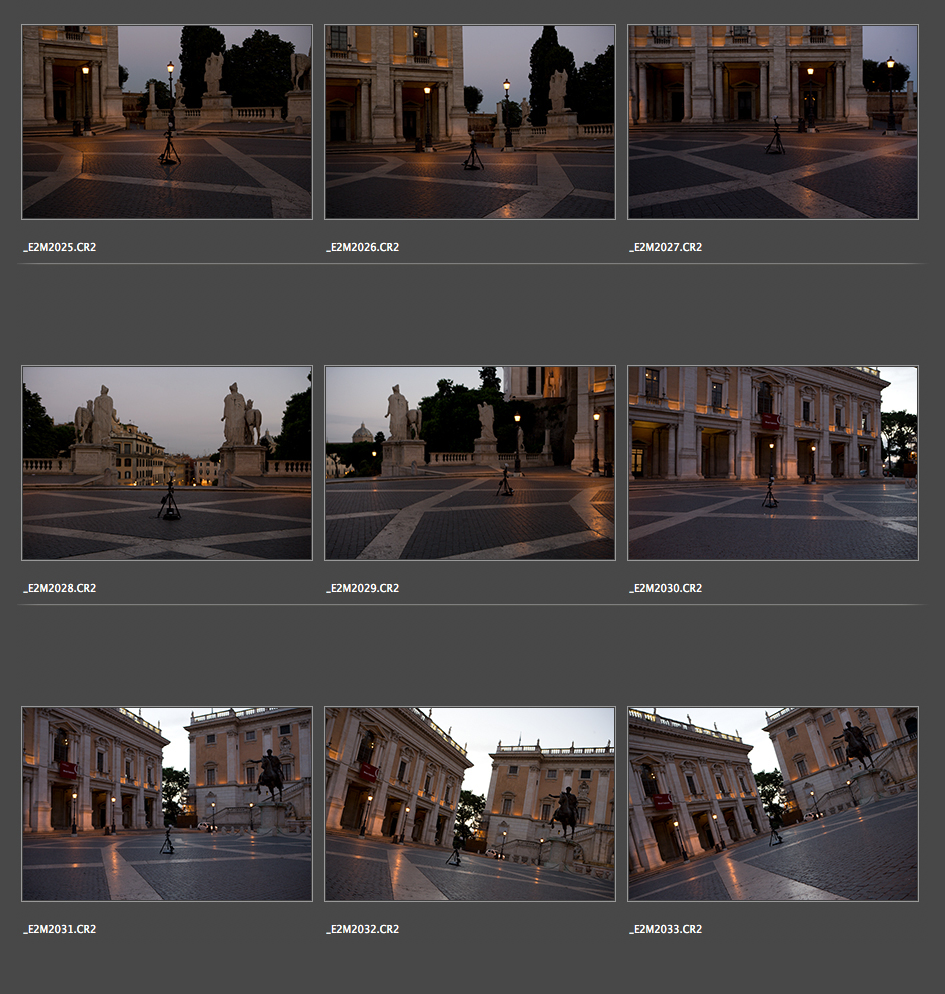
Task: Select thumbnail with two statues and skyline
Action: click(167, 463)
